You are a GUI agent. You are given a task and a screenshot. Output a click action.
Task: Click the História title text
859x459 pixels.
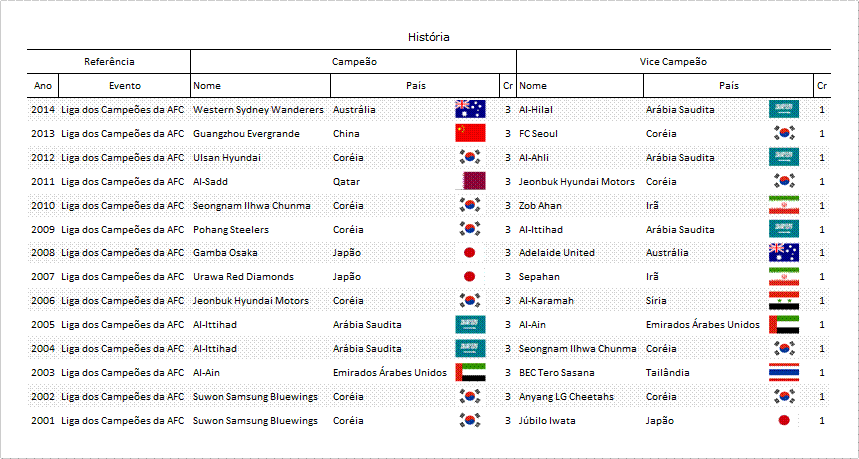429,37
